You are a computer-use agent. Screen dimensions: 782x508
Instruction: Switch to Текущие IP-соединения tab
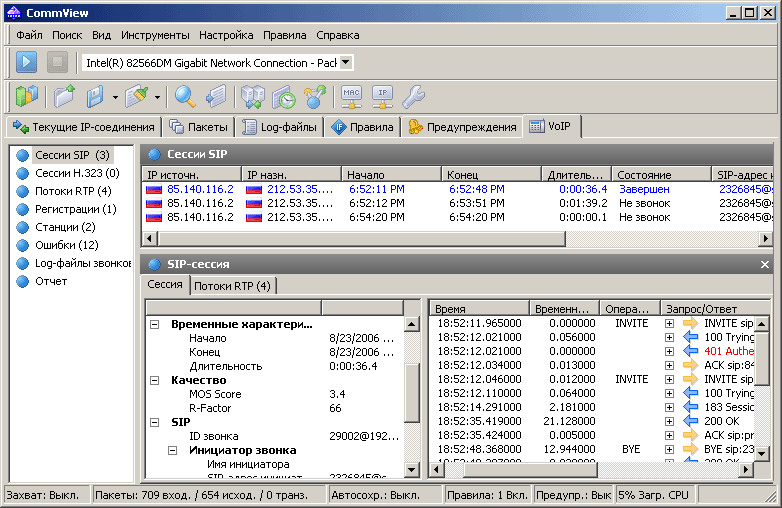[x=84, y=127]
